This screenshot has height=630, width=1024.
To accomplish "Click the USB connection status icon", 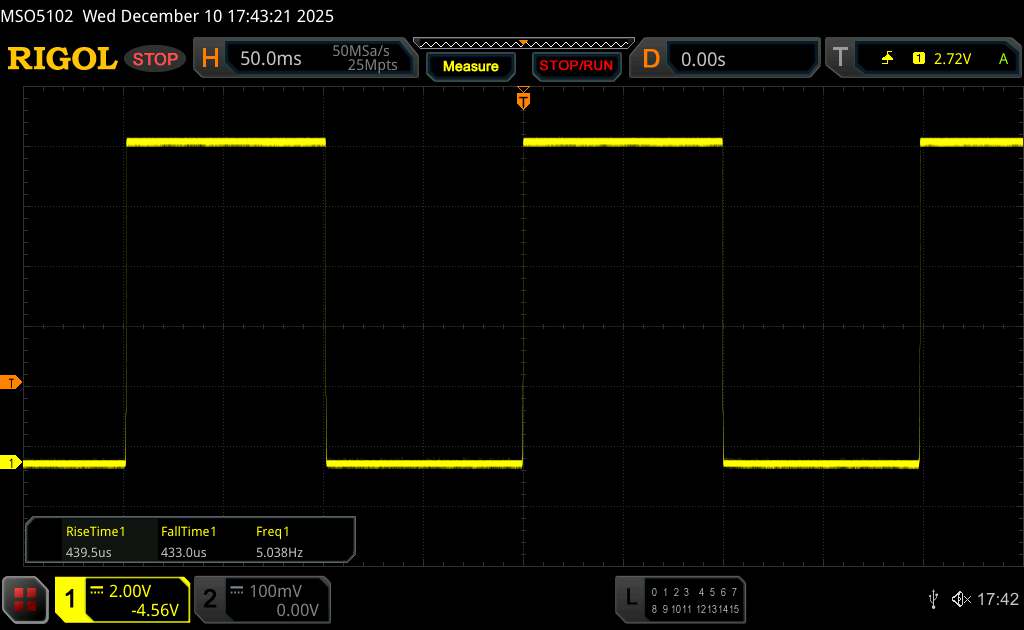I will click(x=933, y=599).
